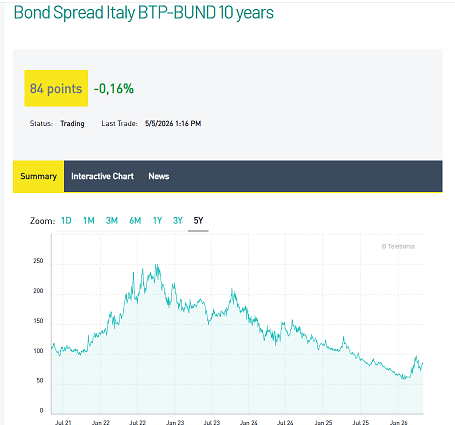Set chart zoom to 1Y
Viewport: 455px width, 425px height.
coord(157,221)
